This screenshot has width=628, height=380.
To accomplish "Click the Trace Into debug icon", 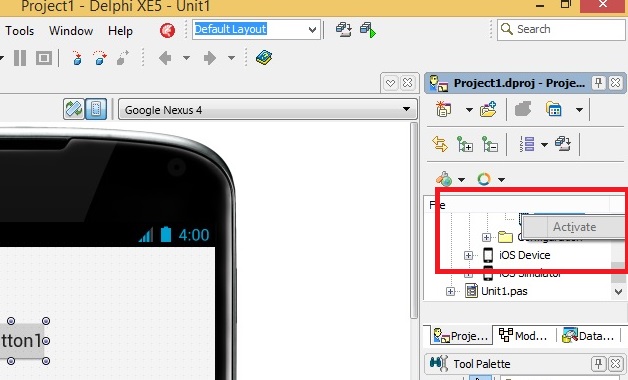I will pos(77,58).
